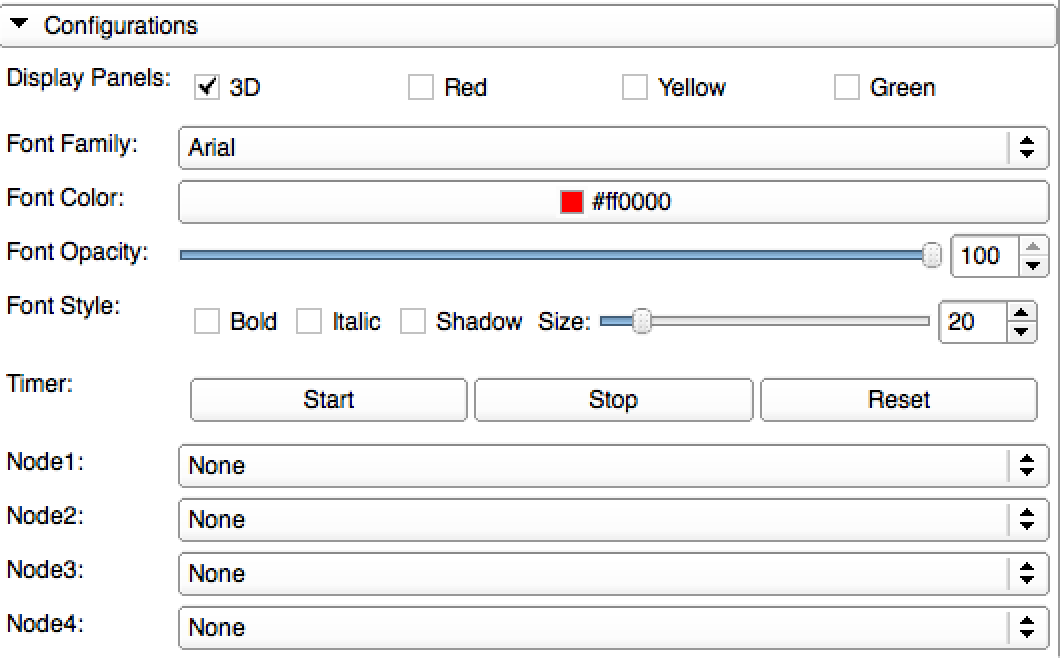
Task: Enable the Shadow font style checkbox
Action: (413, 322)
